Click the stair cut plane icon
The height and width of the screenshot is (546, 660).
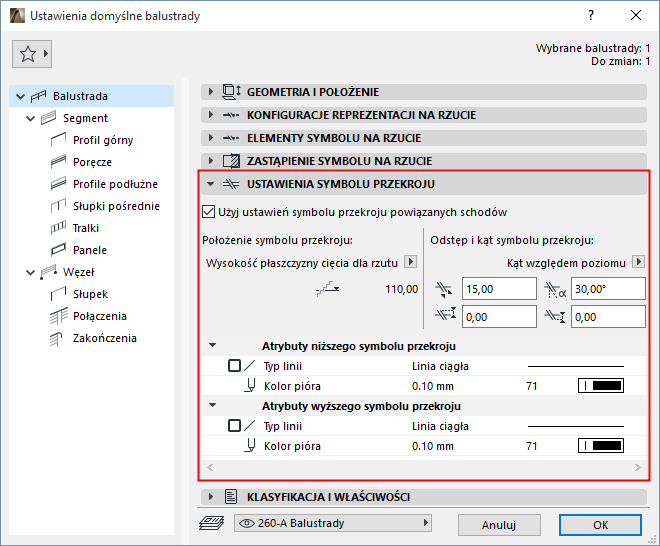pyautogui.click(x=327, y=288)
